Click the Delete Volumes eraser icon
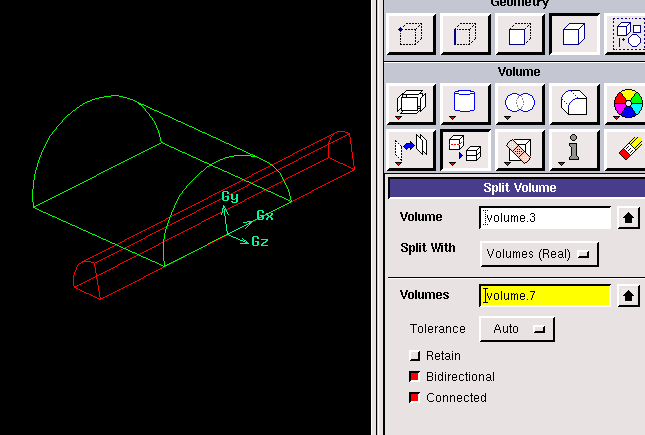Viewport: 645px width, 435px height. pyautogui.click(x=628, y=150)
